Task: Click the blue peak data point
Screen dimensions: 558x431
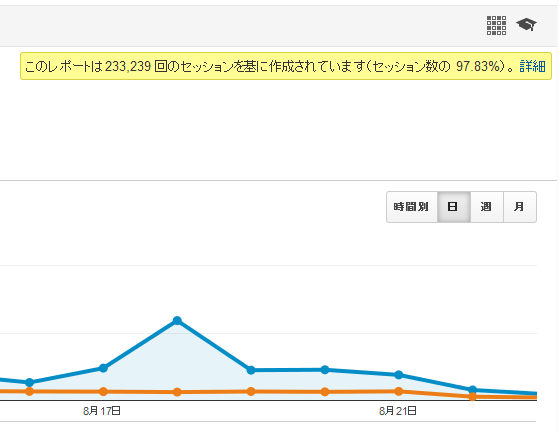Action: (x=177, y=321)
